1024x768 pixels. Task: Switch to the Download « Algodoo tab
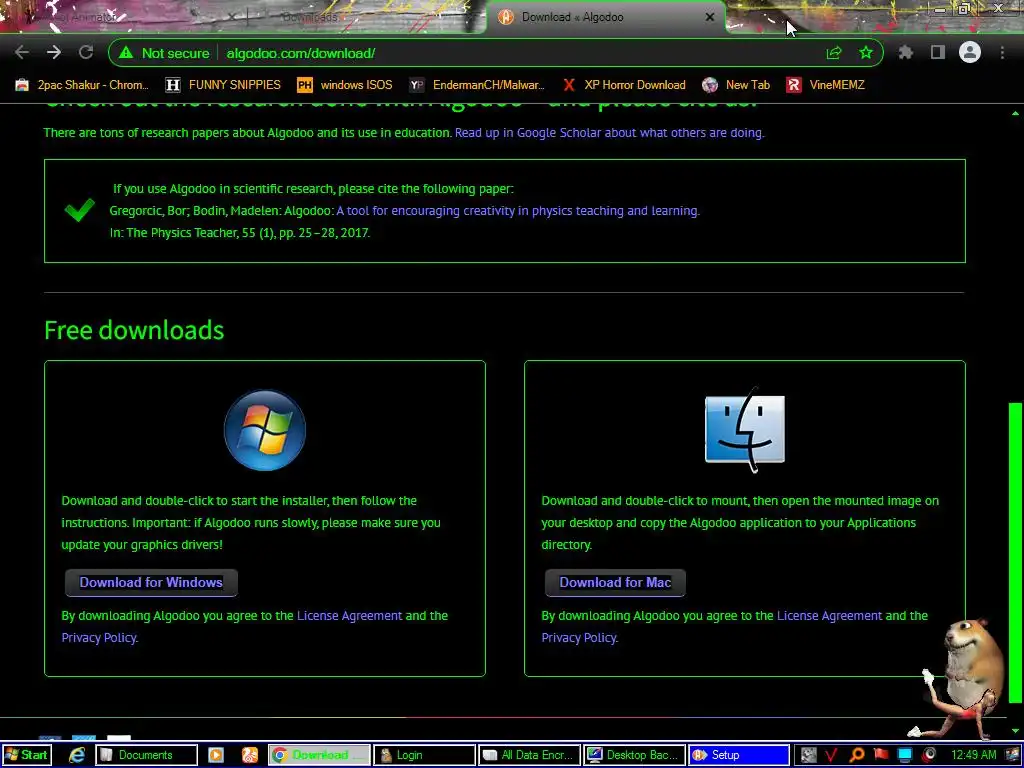[604, 17]
